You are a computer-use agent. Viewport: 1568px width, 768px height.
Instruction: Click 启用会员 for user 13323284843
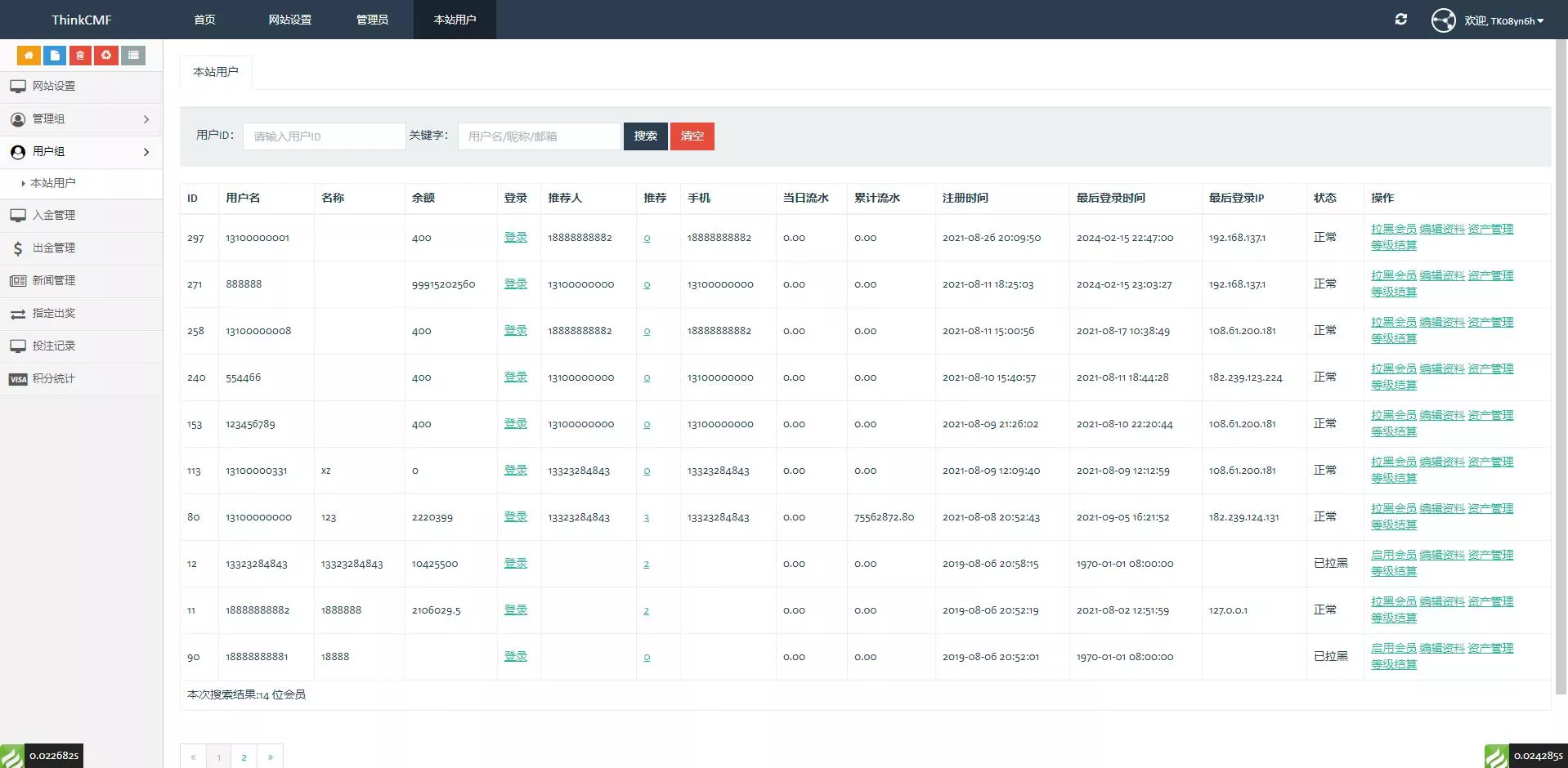(x=1393, y=556)
